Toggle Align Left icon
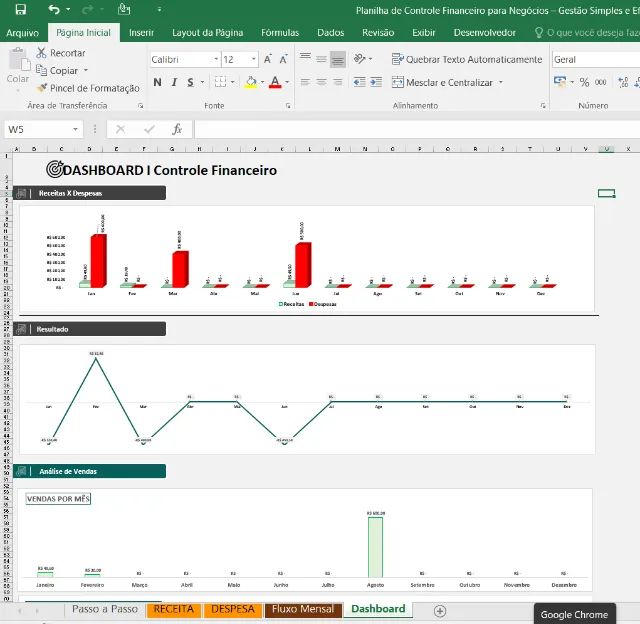Screen dimensions: 640x624 pos(305,82)
